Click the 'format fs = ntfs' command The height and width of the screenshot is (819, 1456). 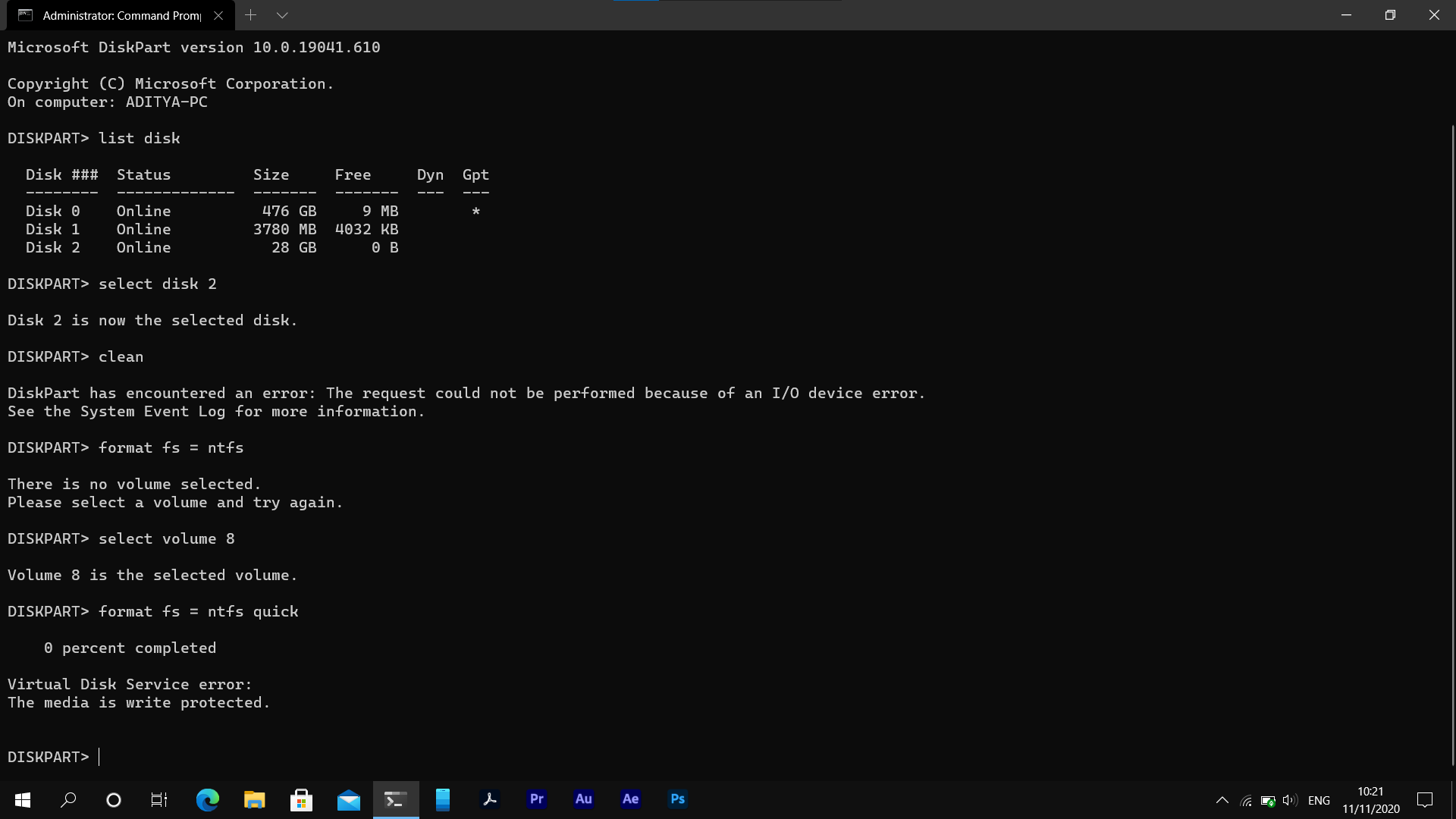171,447
